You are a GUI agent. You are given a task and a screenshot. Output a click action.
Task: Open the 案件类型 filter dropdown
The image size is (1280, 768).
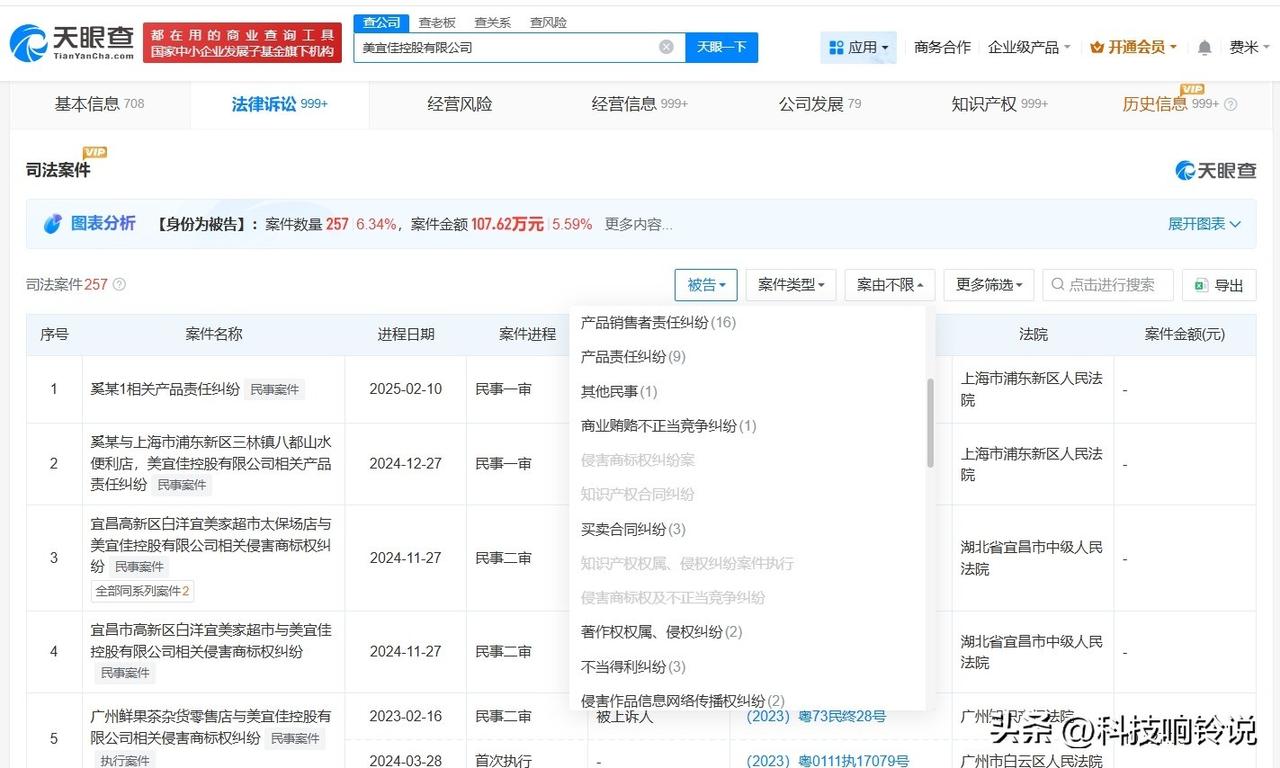pos(790,285)
